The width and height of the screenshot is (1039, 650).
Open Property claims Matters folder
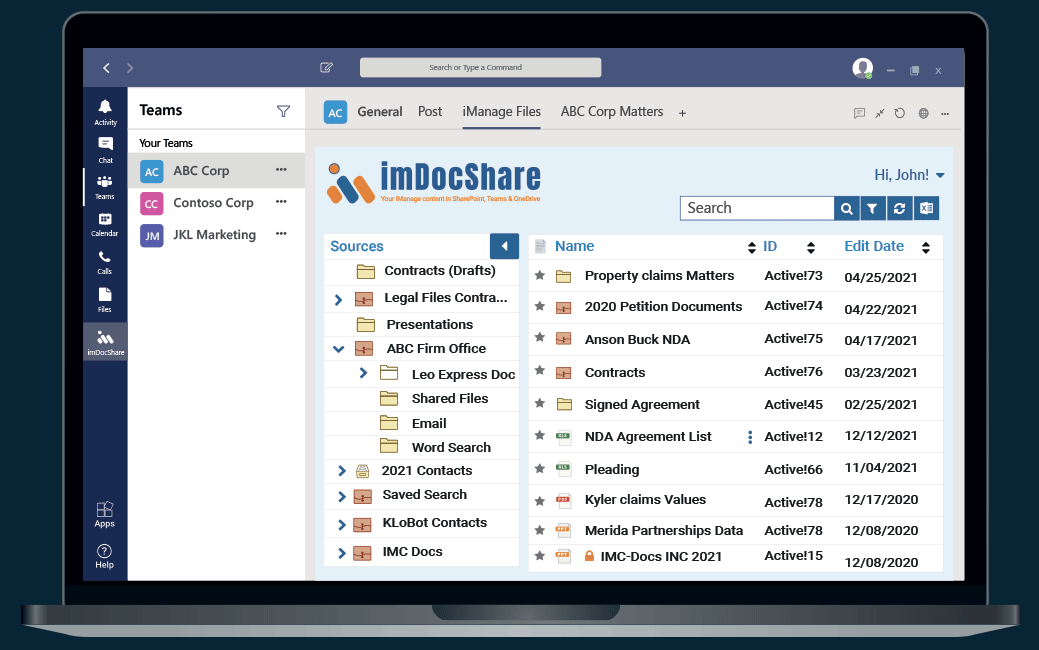click(x=659, y=276)
